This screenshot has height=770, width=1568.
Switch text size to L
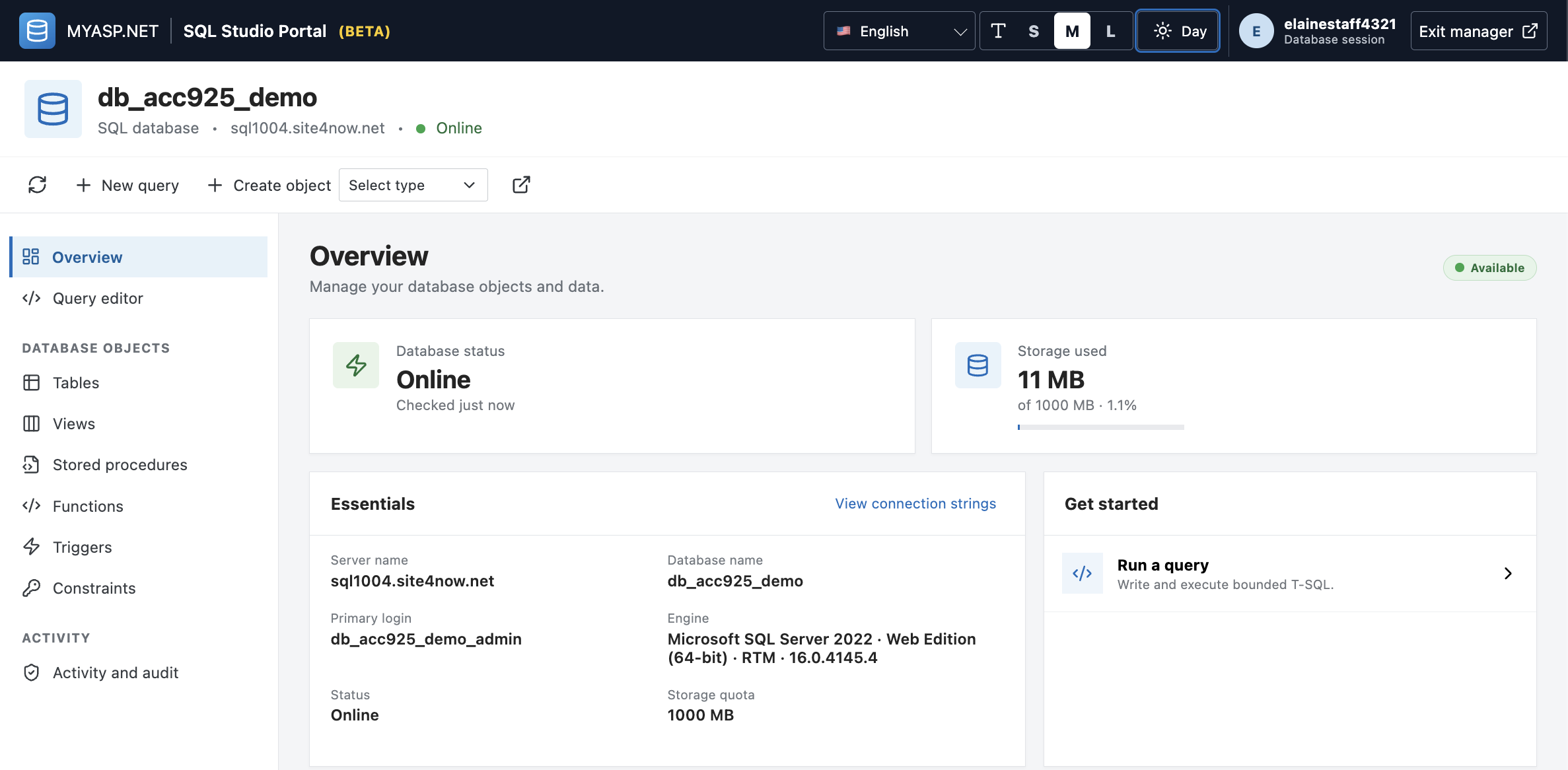pyautogui.click(x=1110, y=31)
